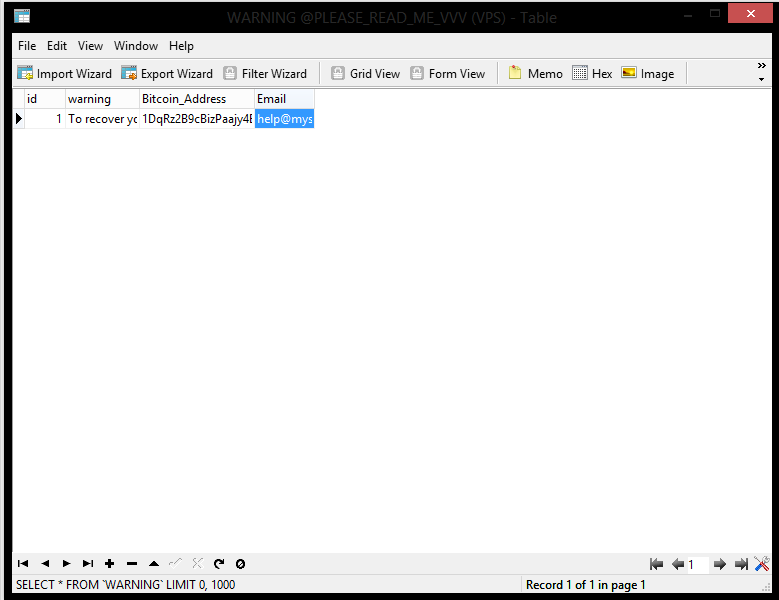The height and width of the screenshot is (600, 779).
Task: Select the 'To recover' warning cell
Action: click(x=102, y=119)
